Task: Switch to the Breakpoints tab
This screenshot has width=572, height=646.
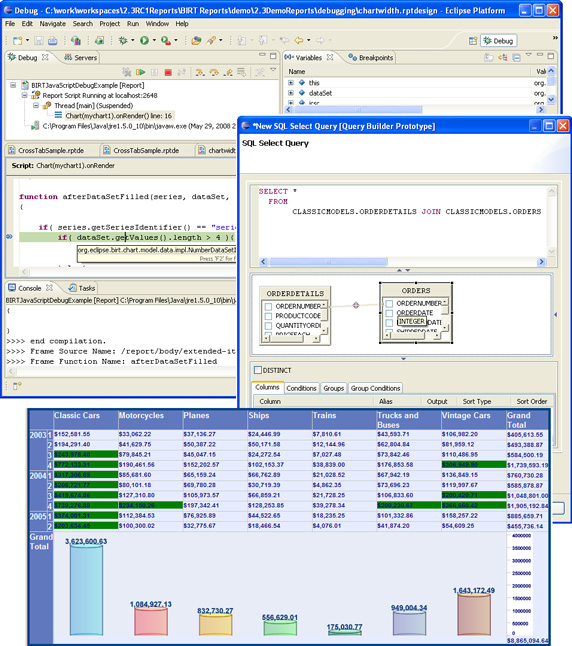Action: (x=371, y=58)
